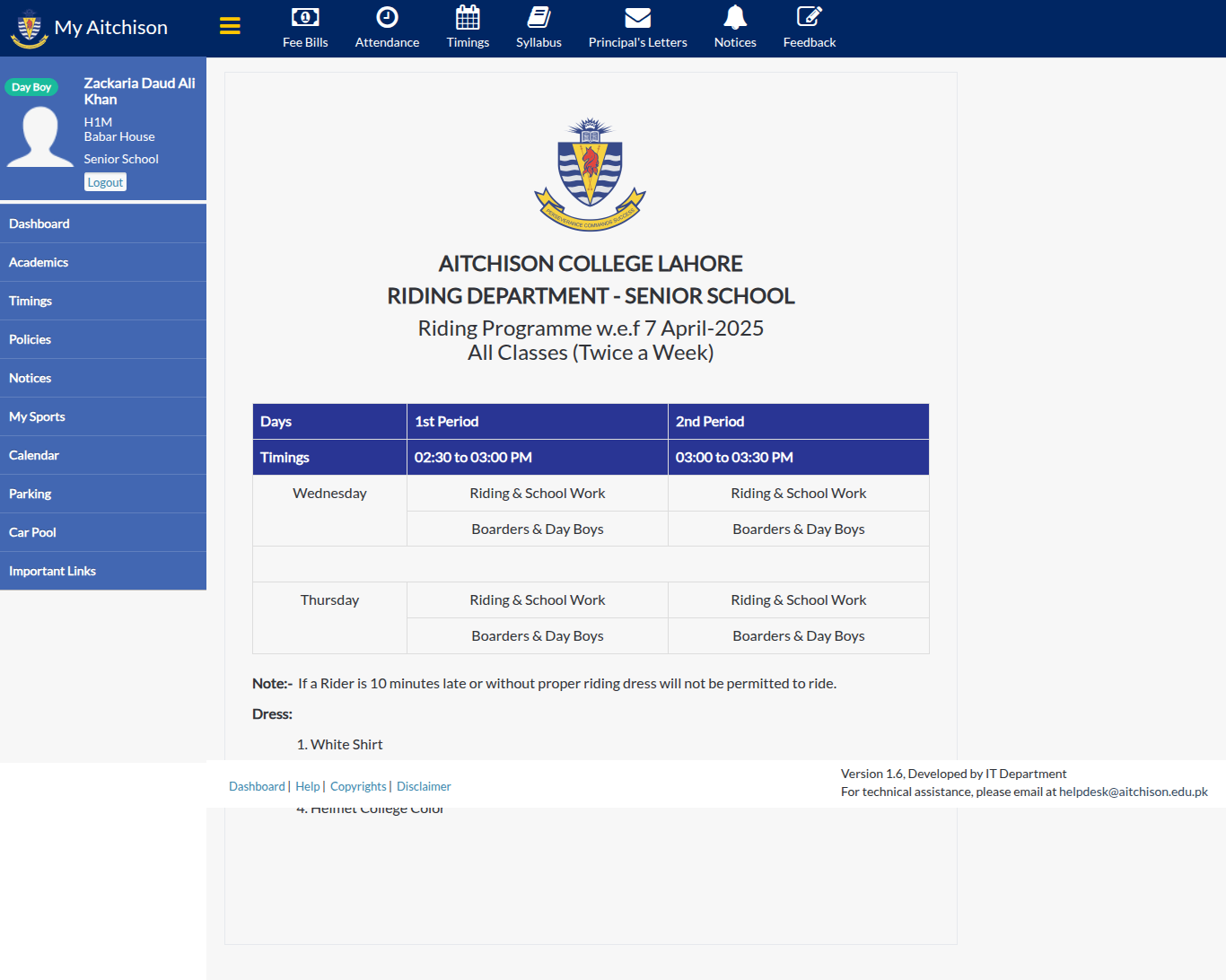Open Principal's Letters envelope icon
The height and width of the screenshot is (980, 1226).
[637, 17]
